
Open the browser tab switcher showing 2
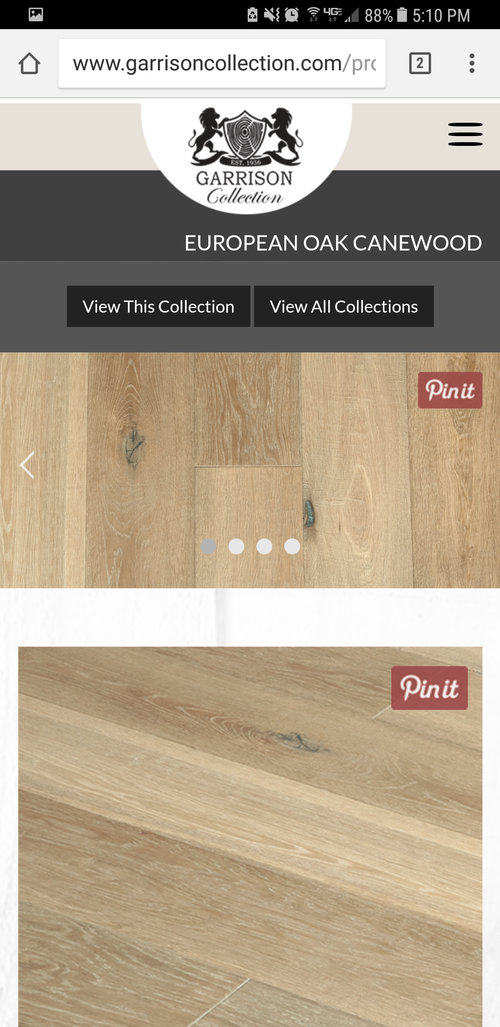coord(420,64)
